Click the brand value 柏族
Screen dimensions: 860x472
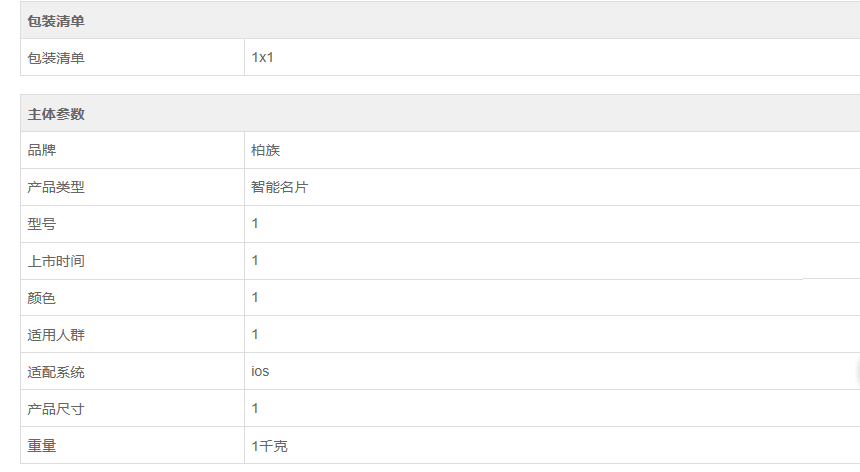265,150
